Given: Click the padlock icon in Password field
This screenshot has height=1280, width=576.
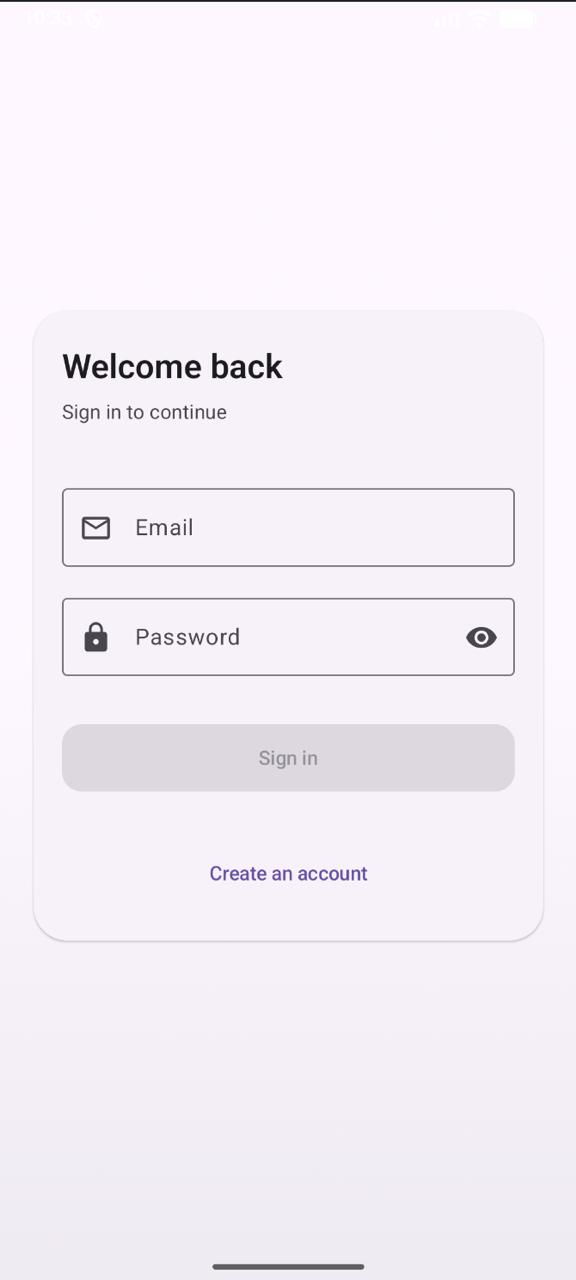Looking at the screenshot, I should [x=96, y=637].
